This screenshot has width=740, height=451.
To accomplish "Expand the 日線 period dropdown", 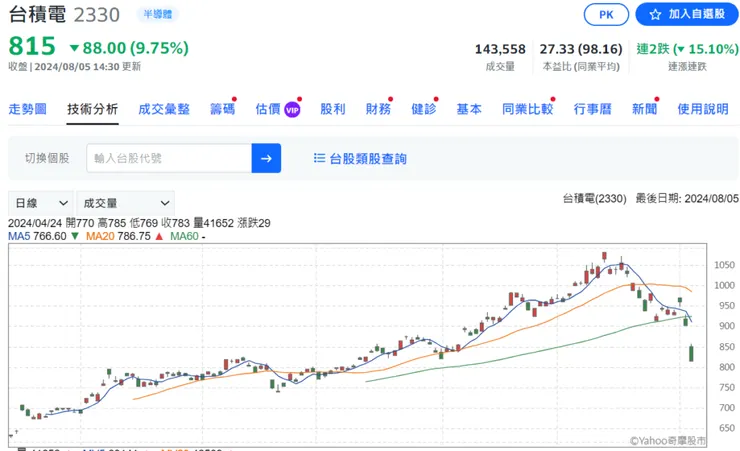I will click(x=41, y=203).
